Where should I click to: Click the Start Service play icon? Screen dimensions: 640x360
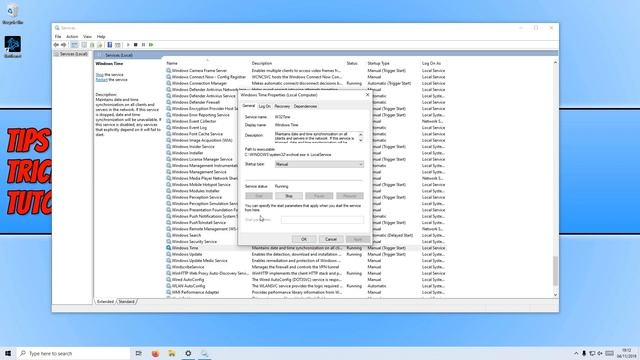click(x=128, y=45)
